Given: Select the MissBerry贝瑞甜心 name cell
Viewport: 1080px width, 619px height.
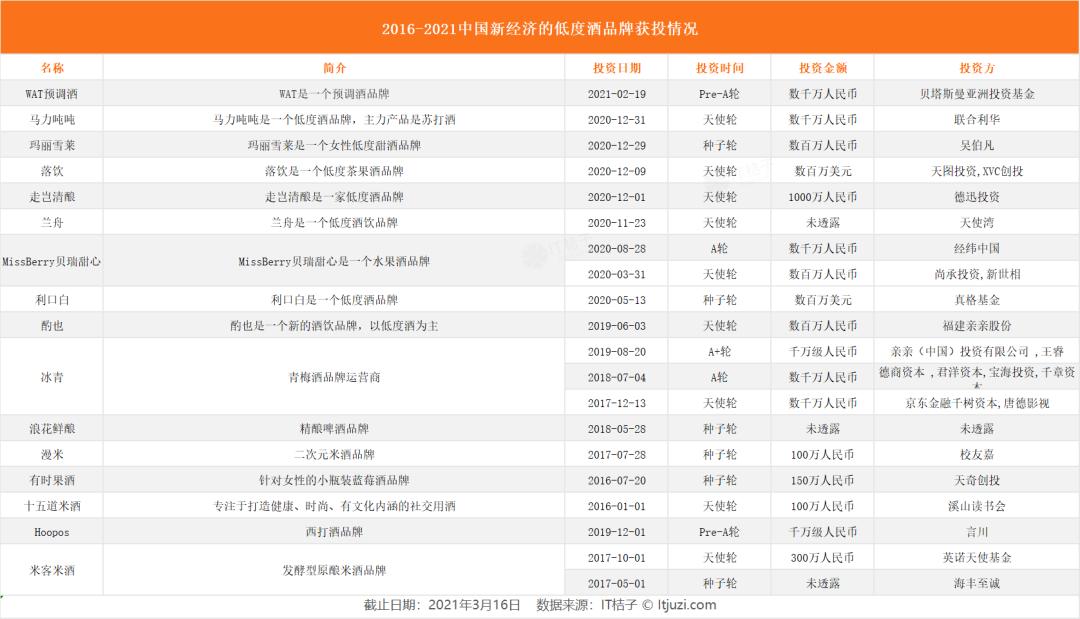Looking at the screenshot, I should 52,261.
